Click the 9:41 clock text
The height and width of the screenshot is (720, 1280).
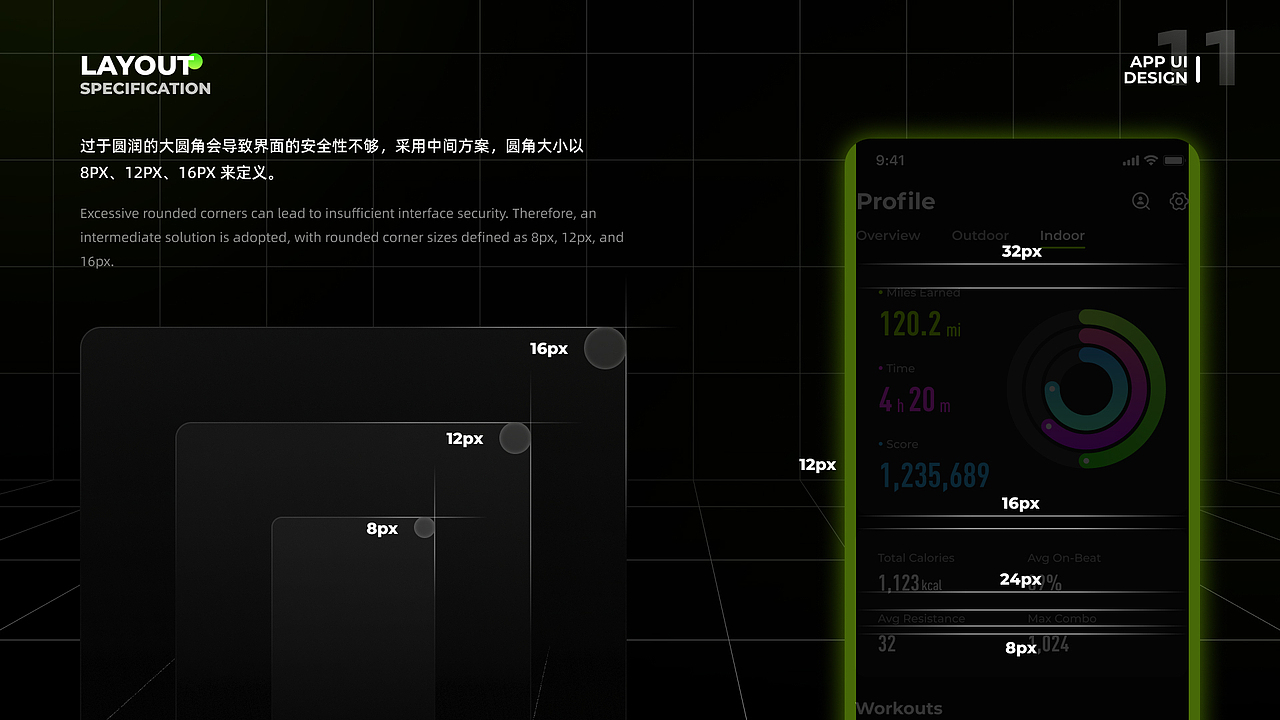(x=890, y=160)
